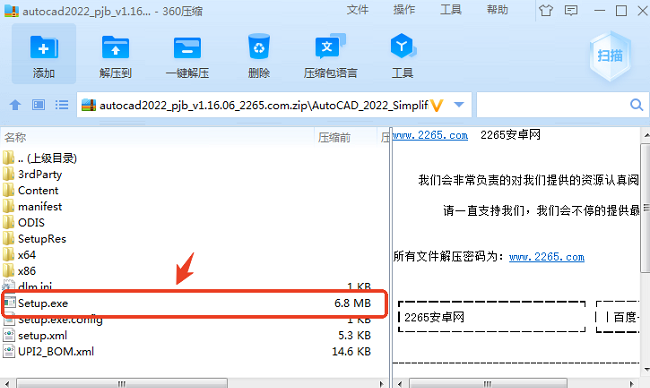This screenshot has height=388, width=650.
Task: Click the 解压到 (Extract to) icon
Action: click(115, 47)
